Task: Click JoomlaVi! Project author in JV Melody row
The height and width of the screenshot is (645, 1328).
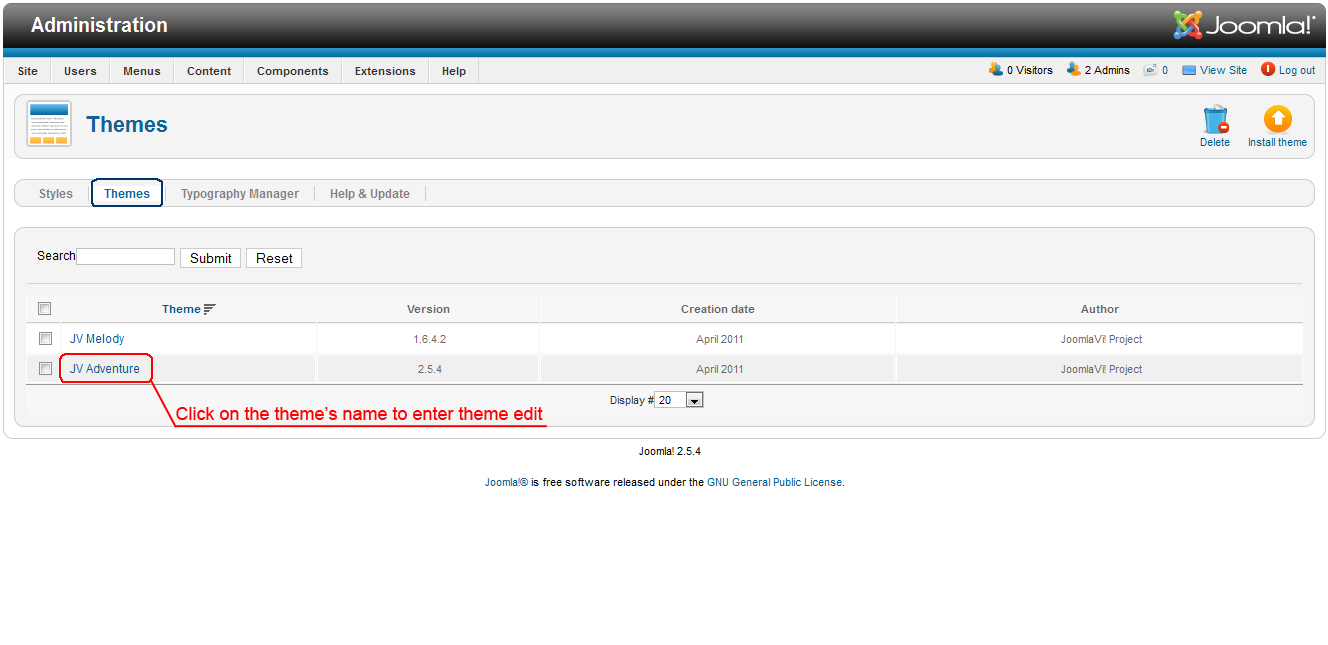Action: 1101,339
